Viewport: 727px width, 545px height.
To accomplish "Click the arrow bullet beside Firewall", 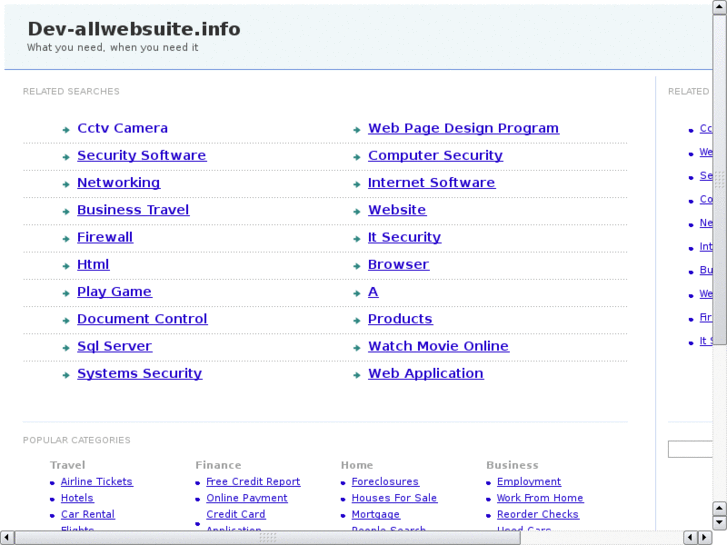I will pyautogui.click(x=66, y=239).
